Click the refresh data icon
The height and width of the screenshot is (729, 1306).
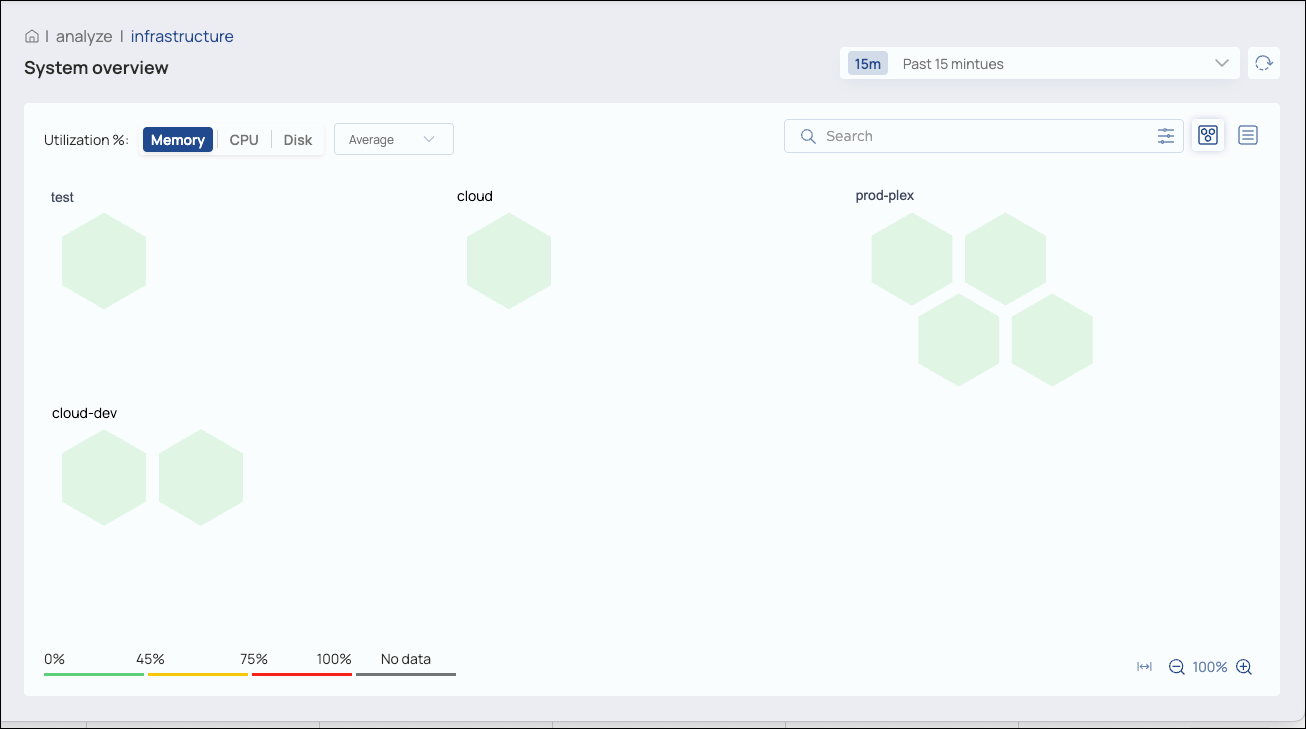(x=1263, y=62)
